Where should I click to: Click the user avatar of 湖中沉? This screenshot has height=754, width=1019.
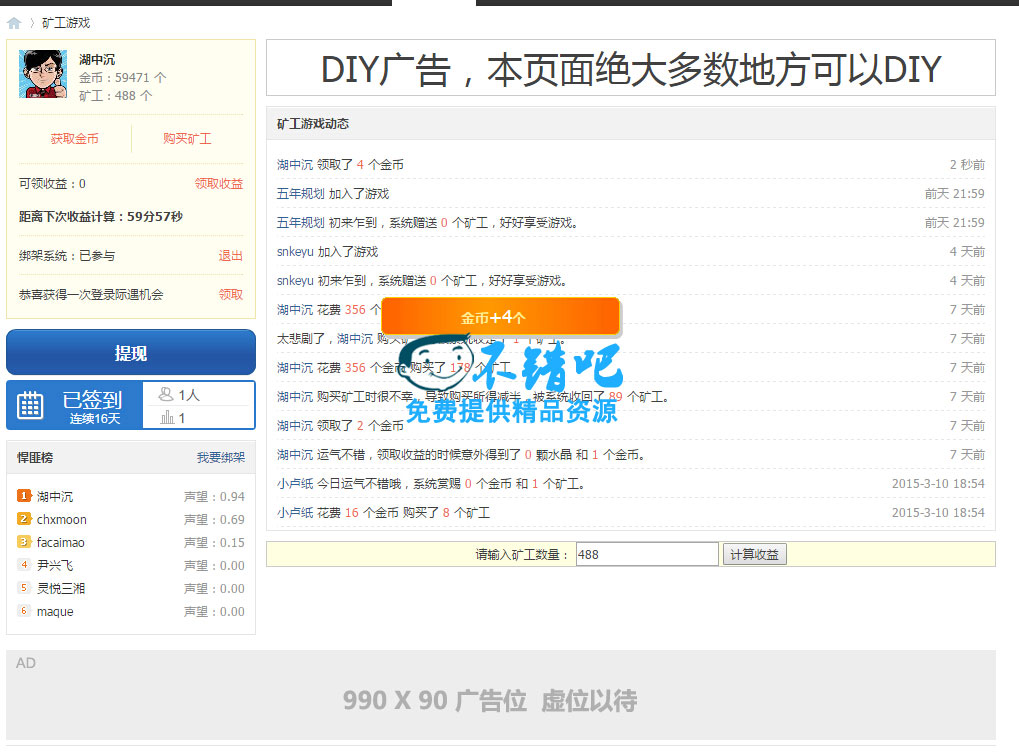click(43, 74)
